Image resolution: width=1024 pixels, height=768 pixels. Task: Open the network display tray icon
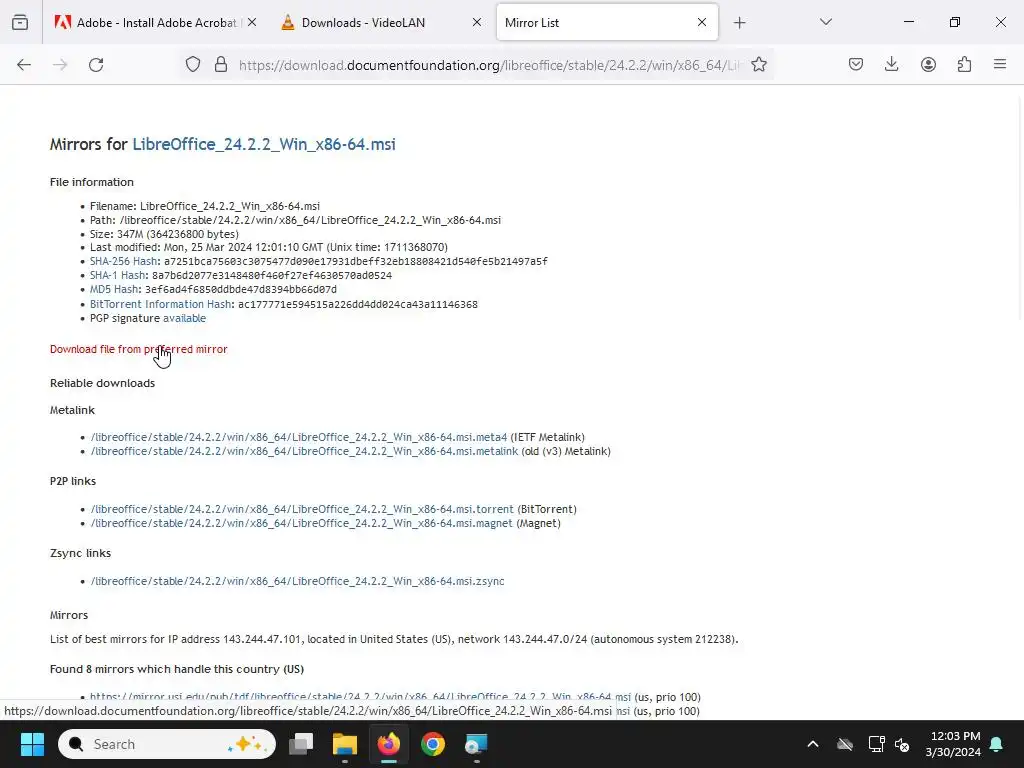pyautogui.click(x=876, y=744)
